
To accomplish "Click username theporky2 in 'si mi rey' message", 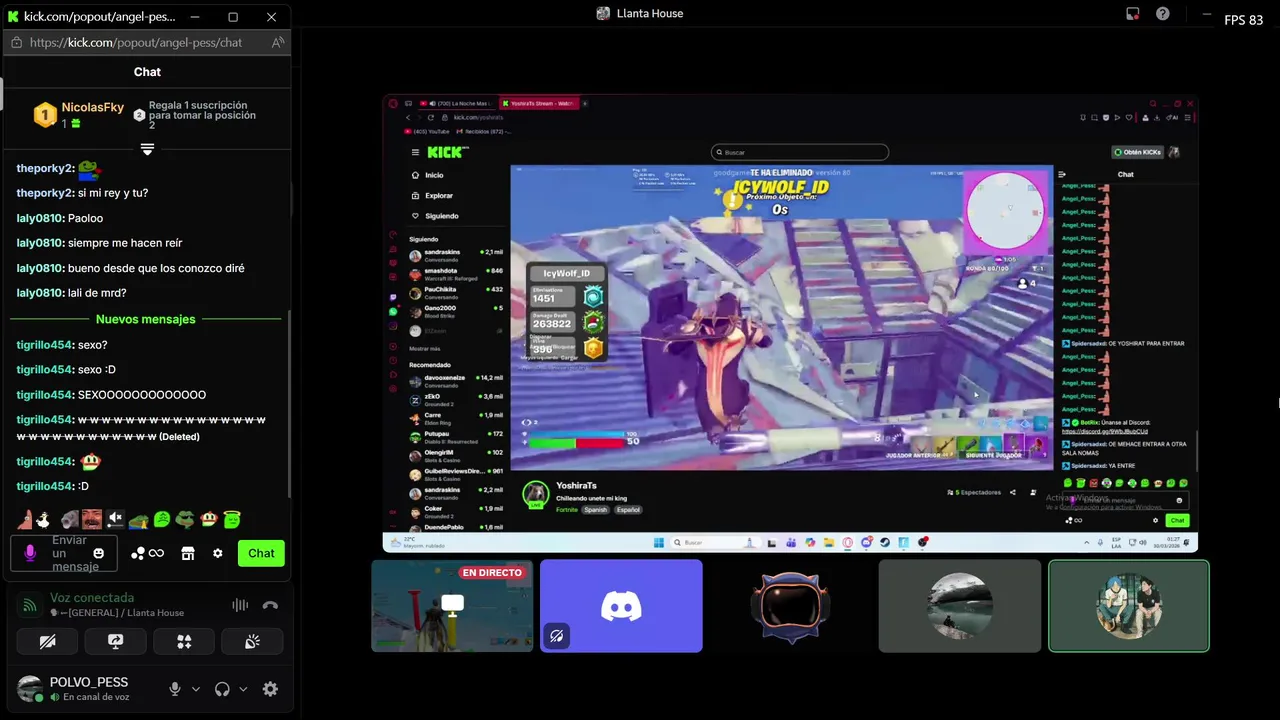I will [x=45, y=193].
